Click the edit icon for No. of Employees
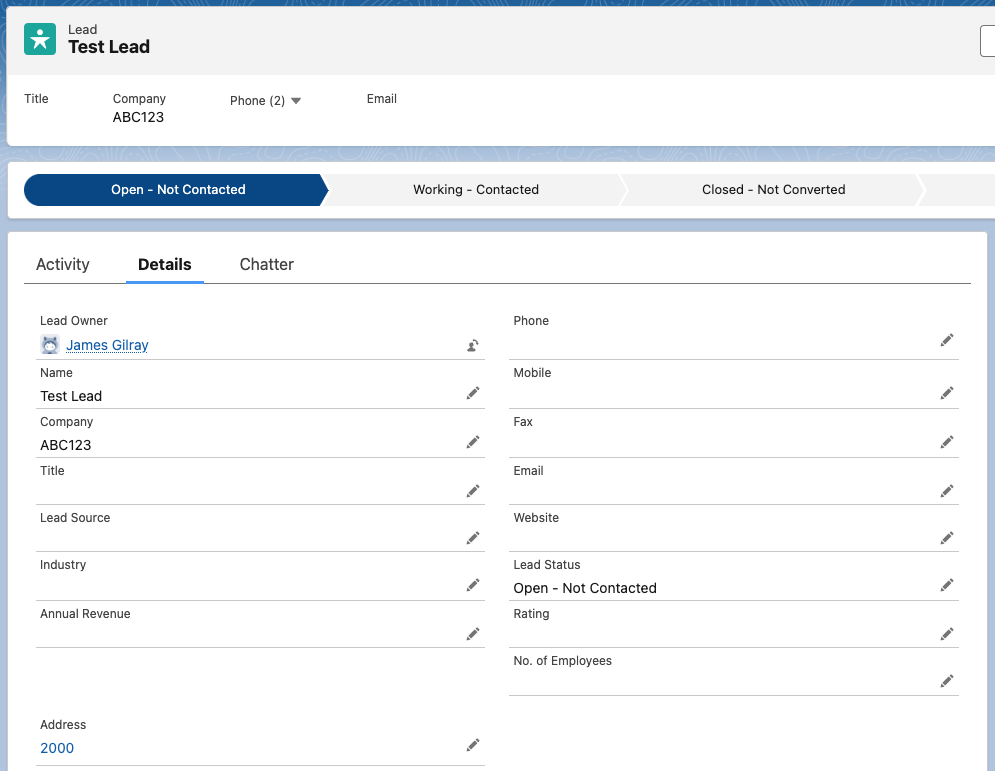 click(946, 681)
